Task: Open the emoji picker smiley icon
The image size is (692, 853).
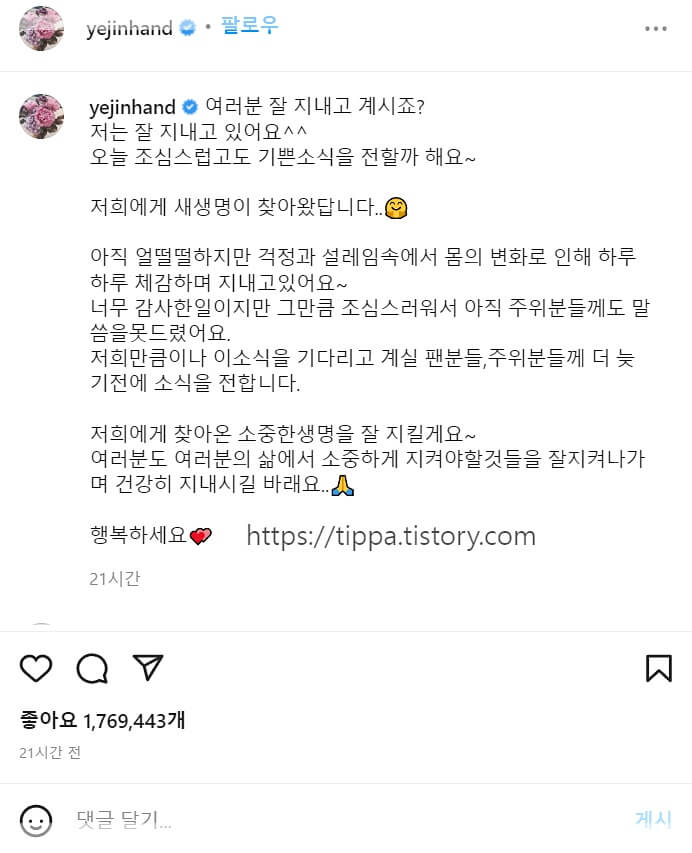Action: click(x=36, y=820)
